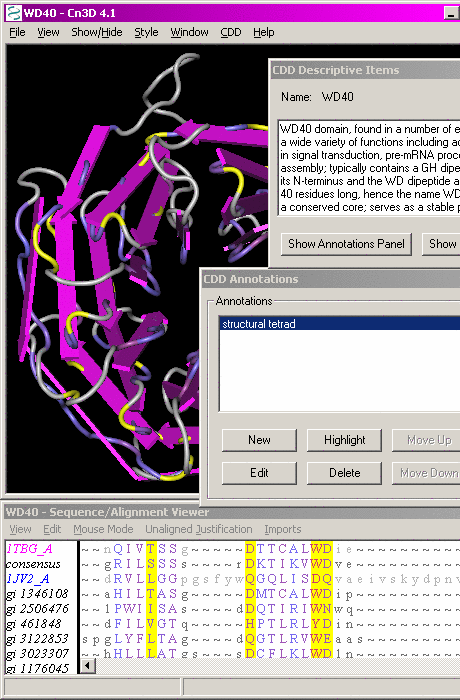Click the Show Annotations Panel button
This screenshot has height=700, width=460.
(x=346, y=244)
